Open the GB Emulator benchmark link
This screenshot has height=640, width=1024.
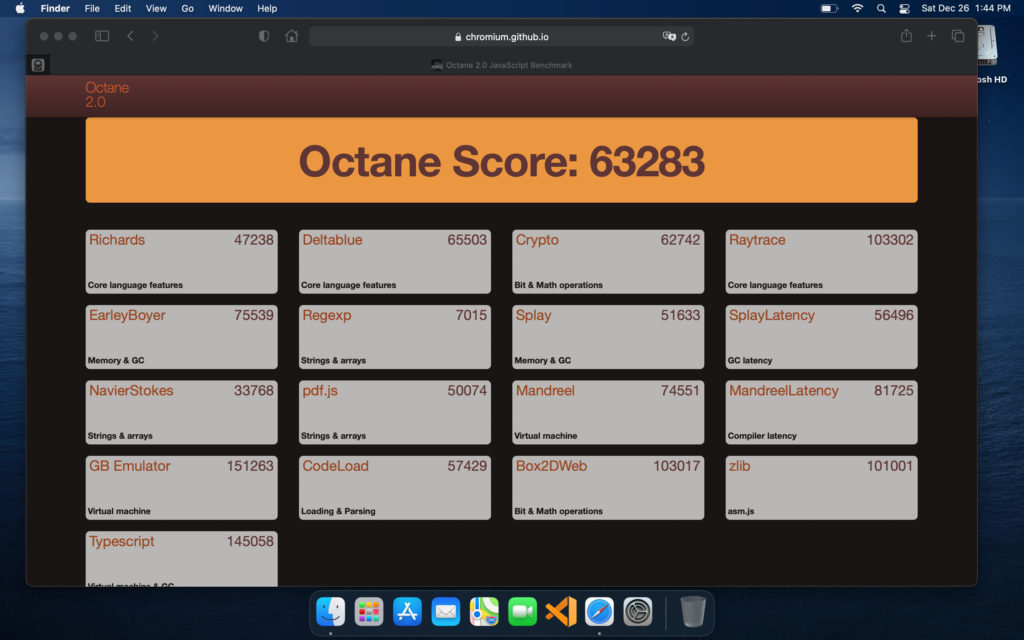(x=130, y=466)
